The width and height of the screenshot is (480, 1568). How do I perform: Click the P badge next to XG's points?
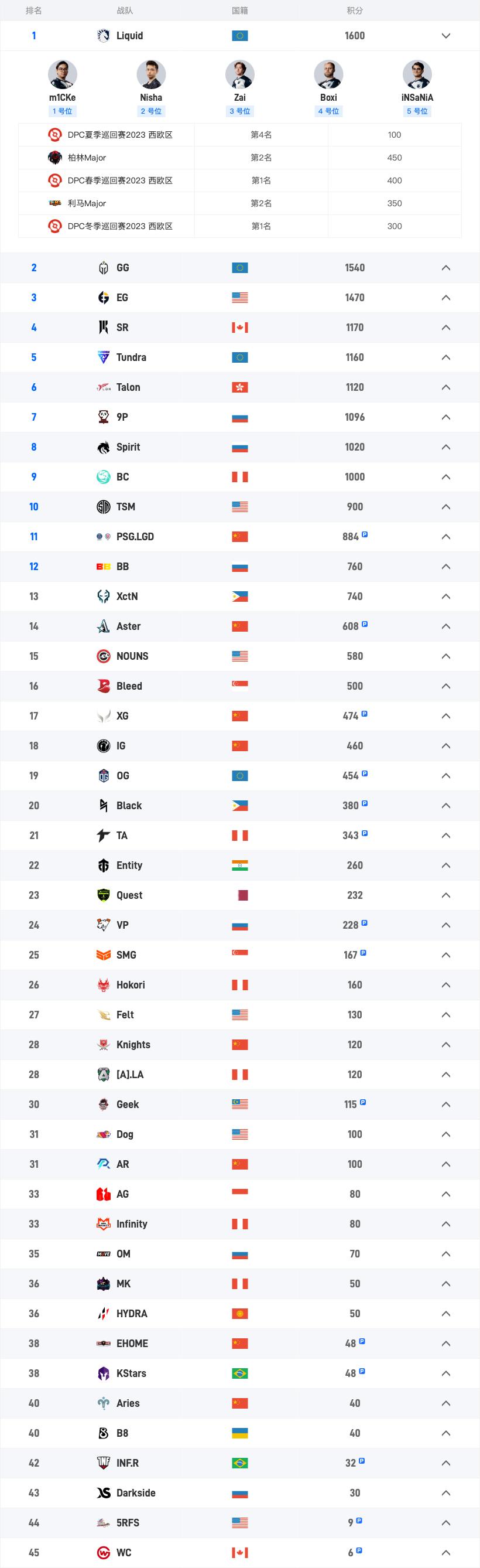(x=364, y=716)
